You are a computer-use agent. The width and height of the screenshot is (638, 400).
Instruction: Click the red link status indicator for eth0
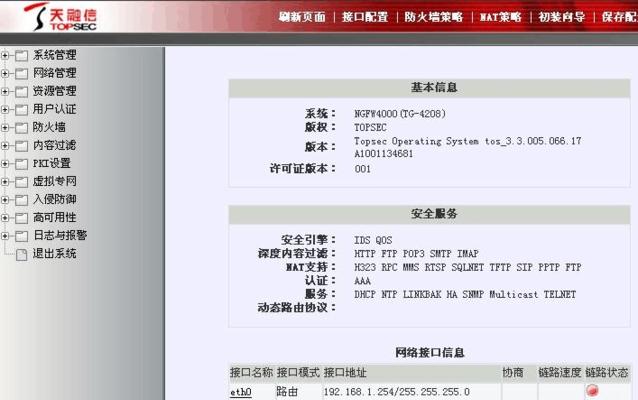click(592, 391)
